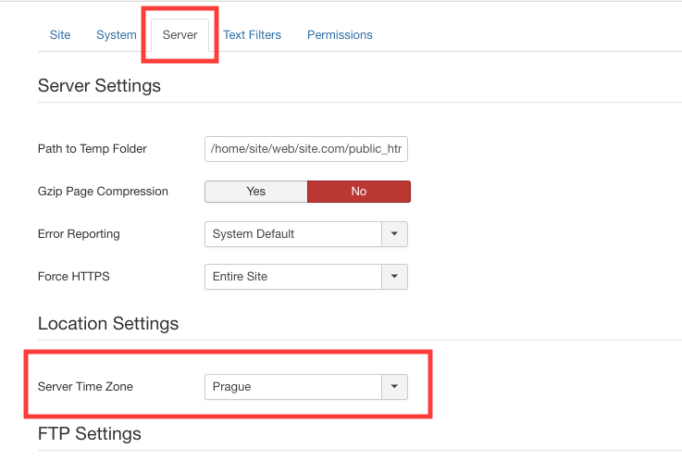Image resolution: width=682 pixels, height=473 pixels.
Task: Open the Error Reporting dropdown arrow
Action: point(394,234)
